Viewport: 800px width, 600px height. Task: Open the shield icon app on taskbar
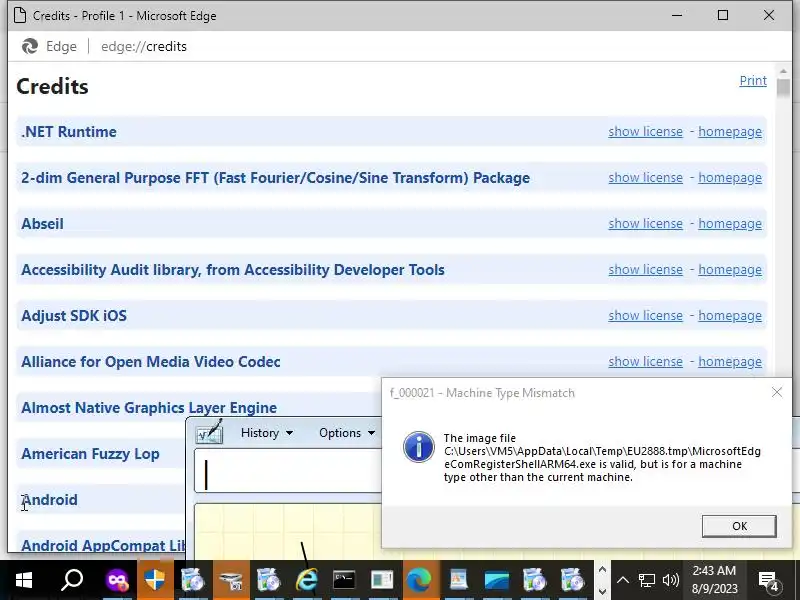155,580
